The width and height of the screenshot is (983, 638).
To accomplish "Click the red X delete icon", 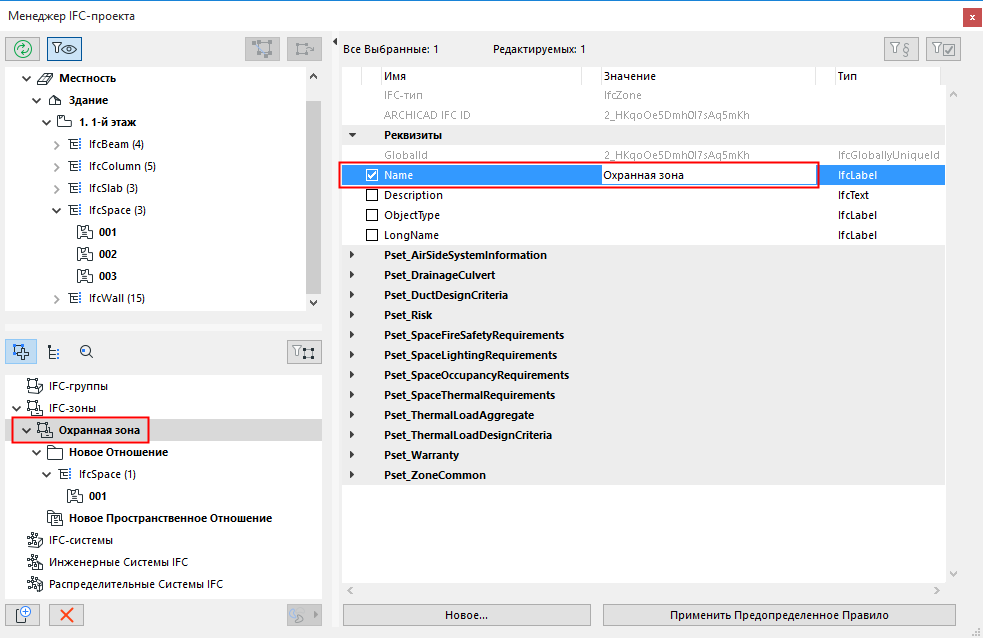I will tap(66, 614).
